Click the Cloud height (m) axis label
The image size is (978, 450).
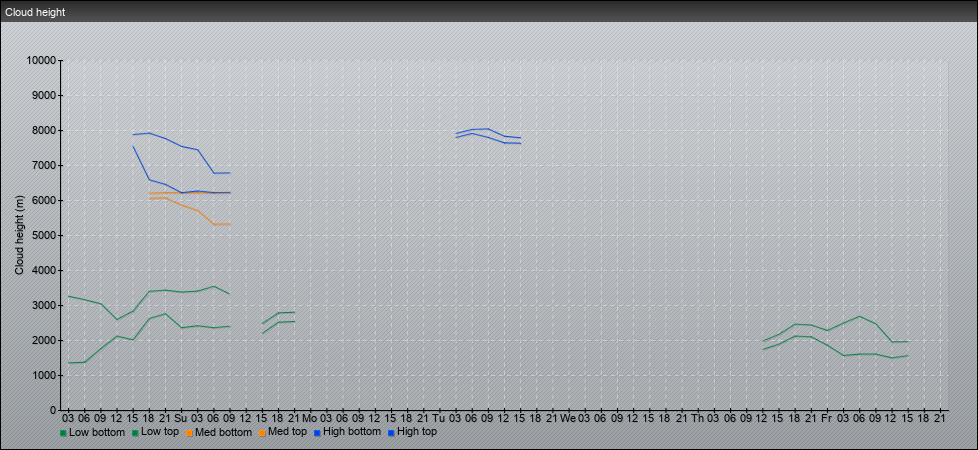pos(19,235)
